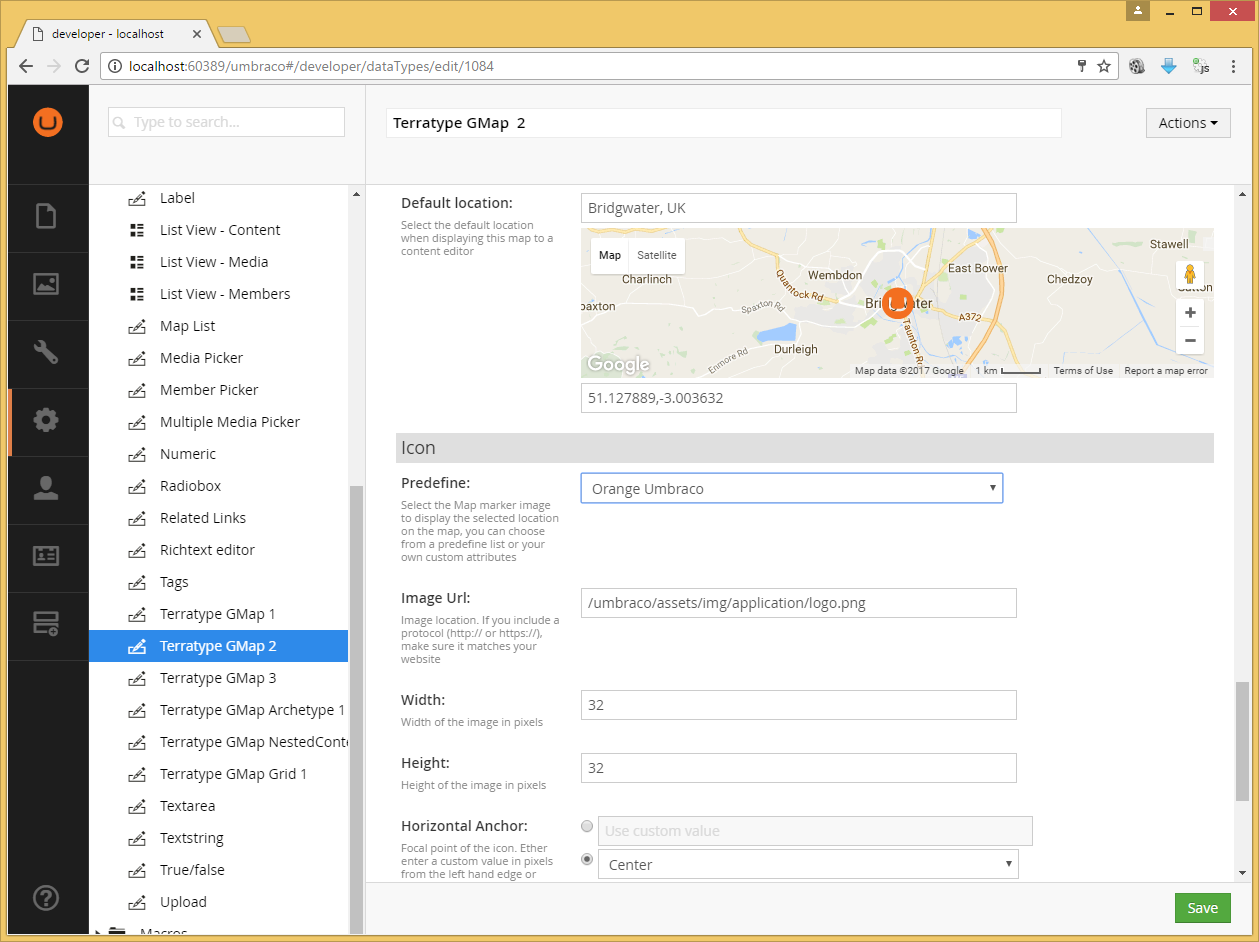Open the Help question mark icon

click(x=46, y=898)
